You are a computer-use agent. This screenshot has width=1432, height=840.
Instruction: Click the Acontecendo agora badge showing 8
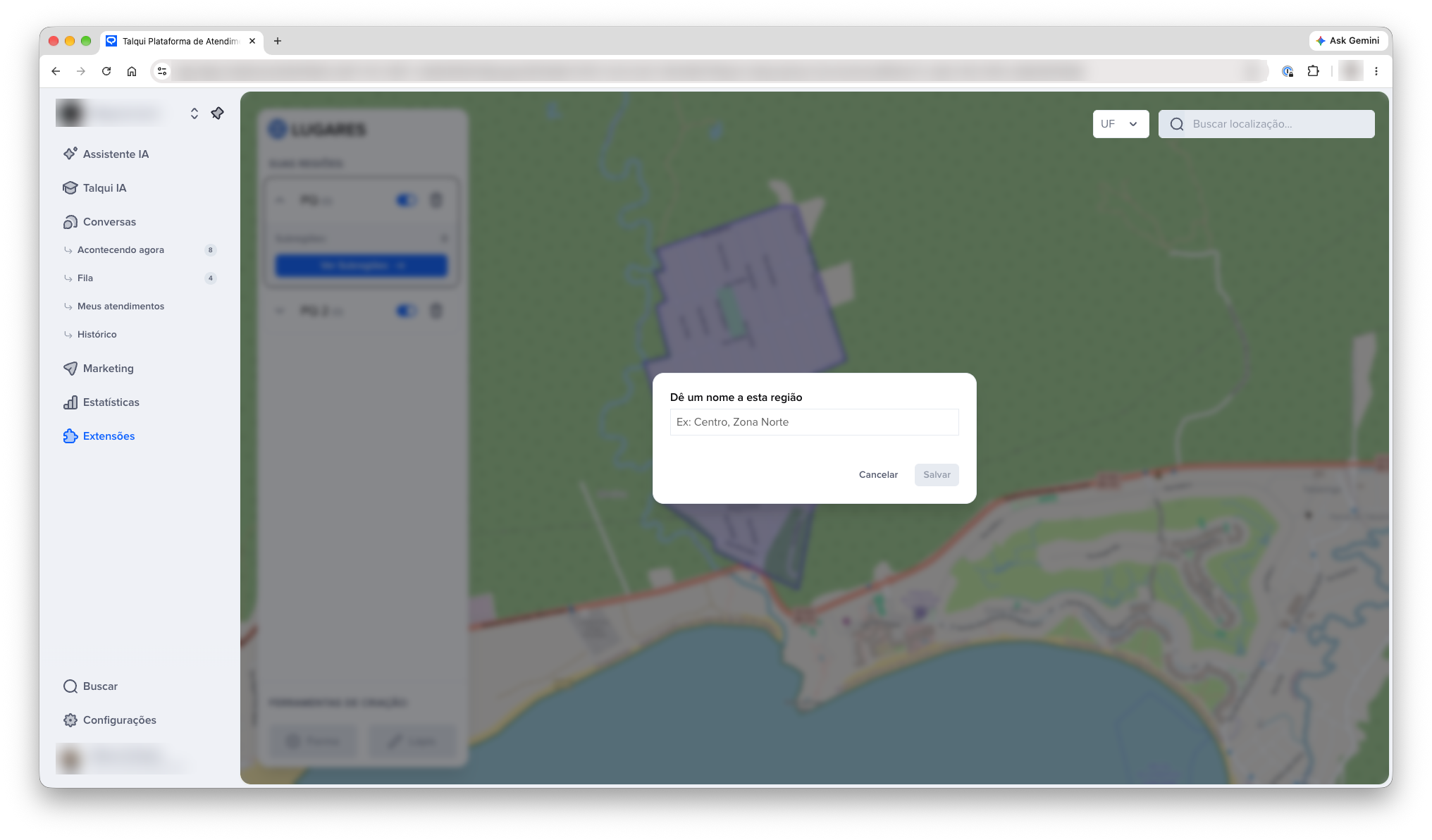pyautogui.click(x=210, y=249)
